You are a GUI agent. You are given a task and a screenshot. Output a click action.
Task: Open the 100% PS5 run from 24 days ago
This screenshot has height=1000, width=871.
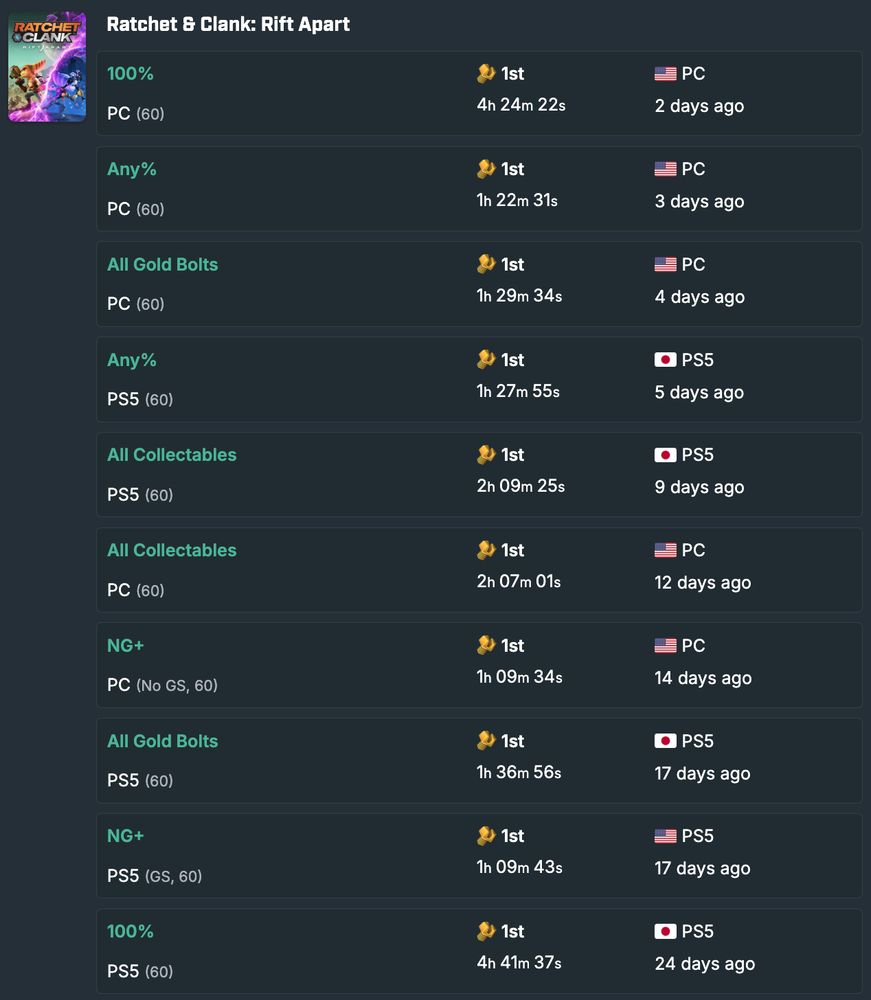(x=479, y=951)
